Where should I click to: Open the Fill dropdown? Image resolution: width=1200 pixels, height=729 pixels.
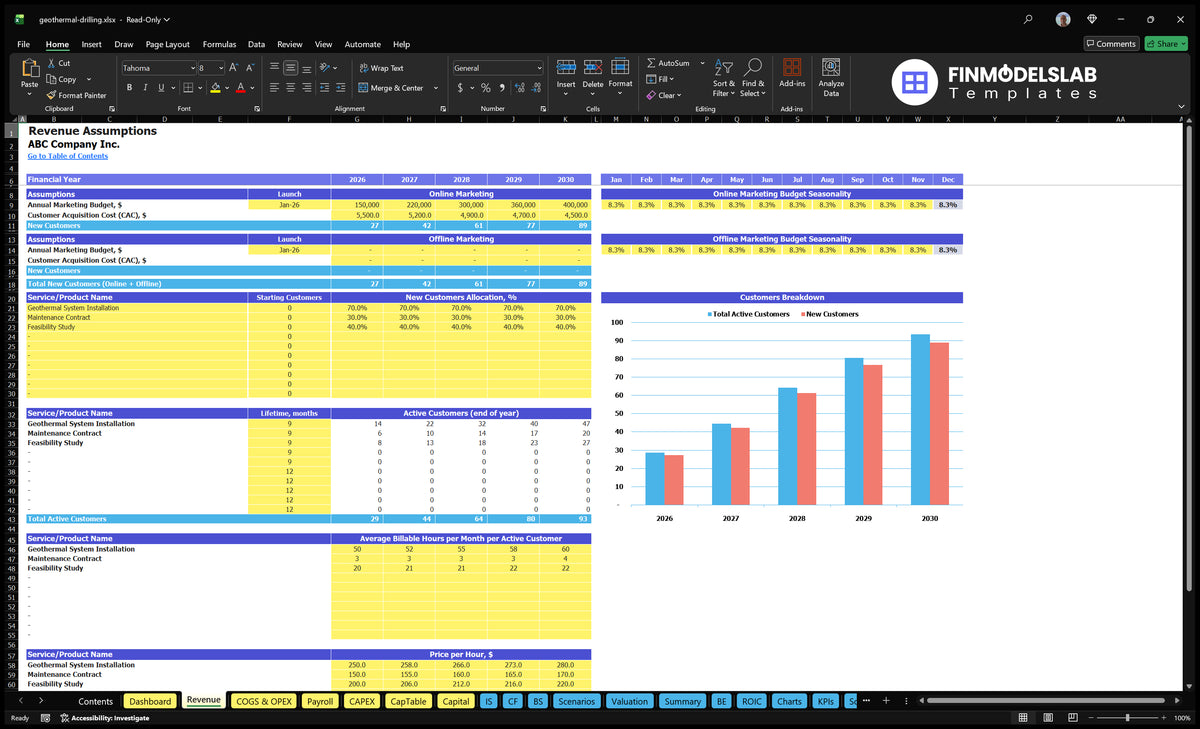(660, 79)
